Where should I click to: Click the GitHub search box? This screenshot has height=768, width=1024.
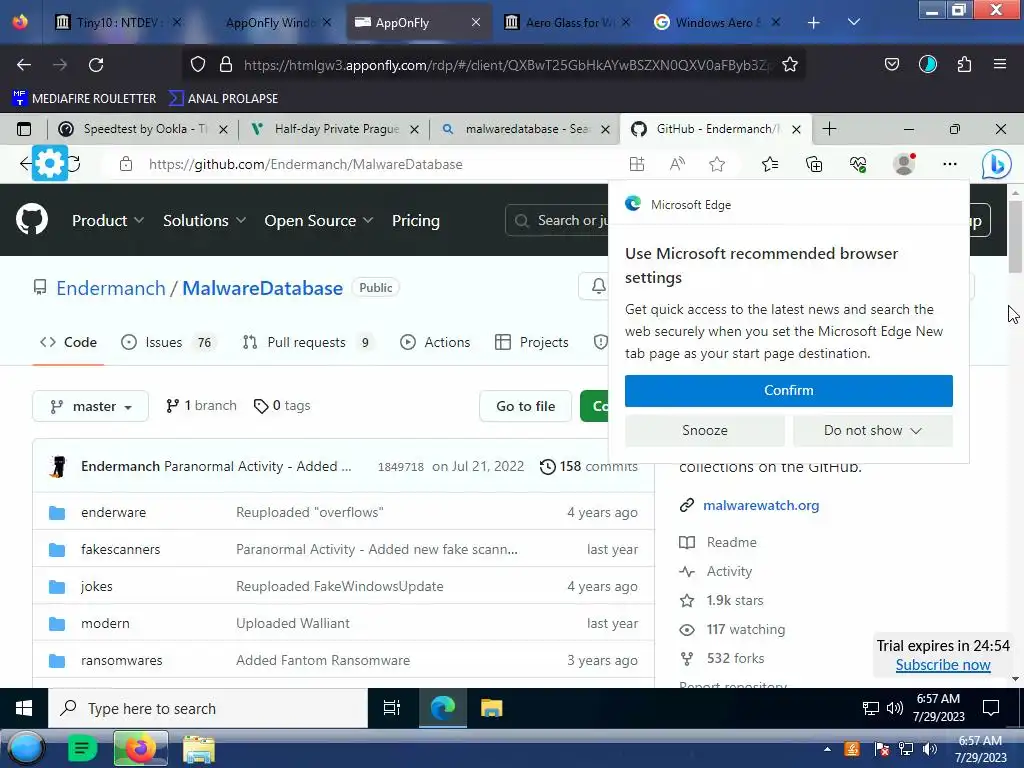(x=557, y=220)
